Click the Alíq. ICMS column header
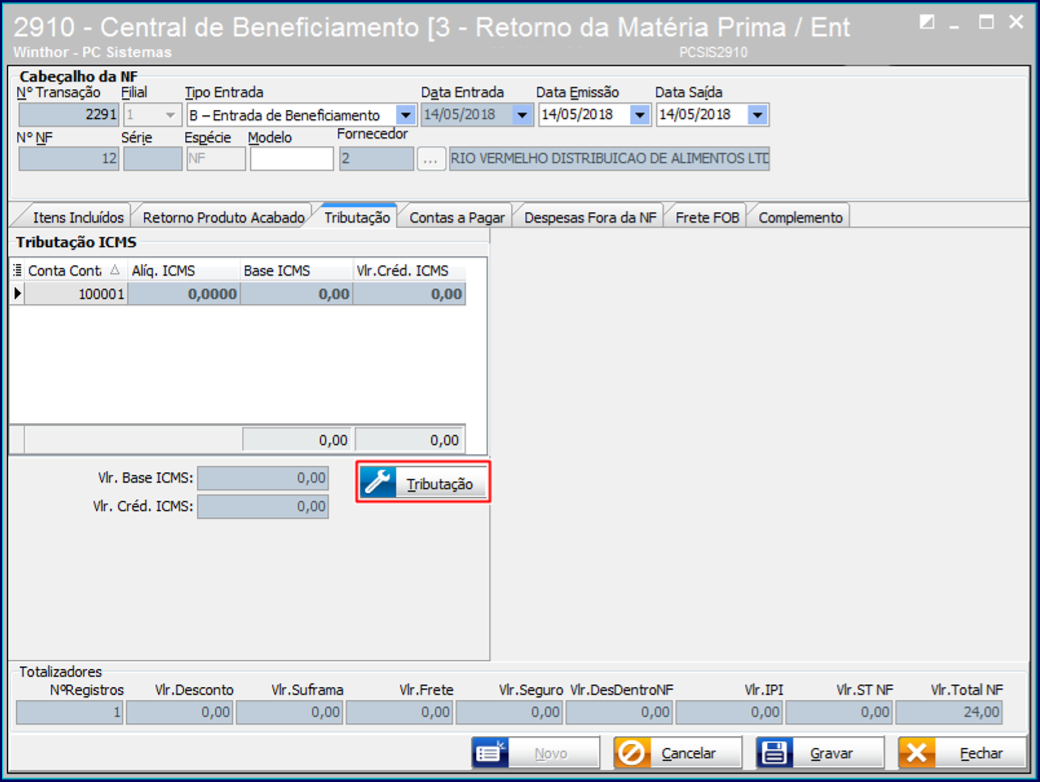The width and height of the screenshot is (1040, 782). click(183, 270)
